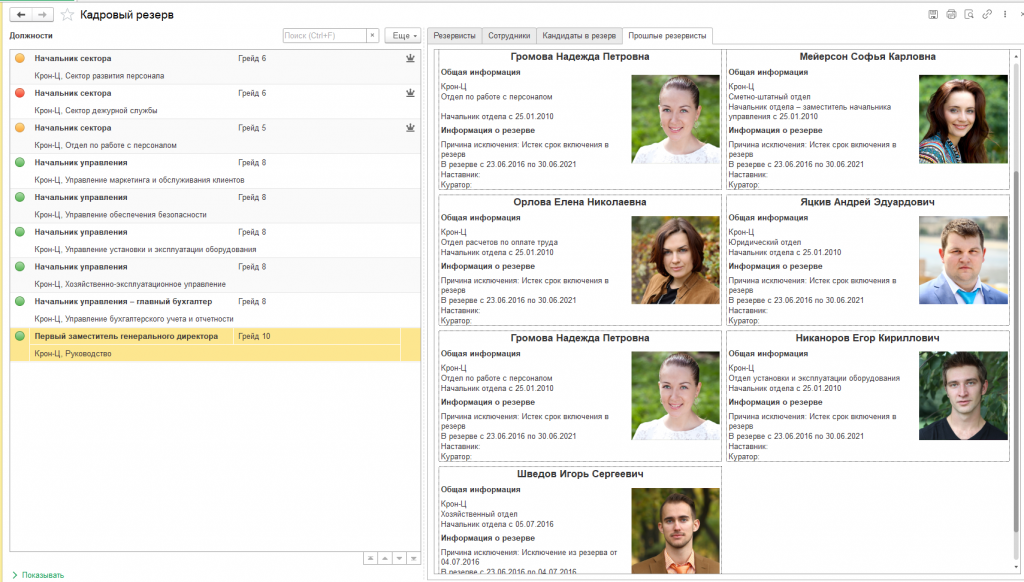Open the Еще dropdown menu
The image size is (1024, 582).
[403, 35]
